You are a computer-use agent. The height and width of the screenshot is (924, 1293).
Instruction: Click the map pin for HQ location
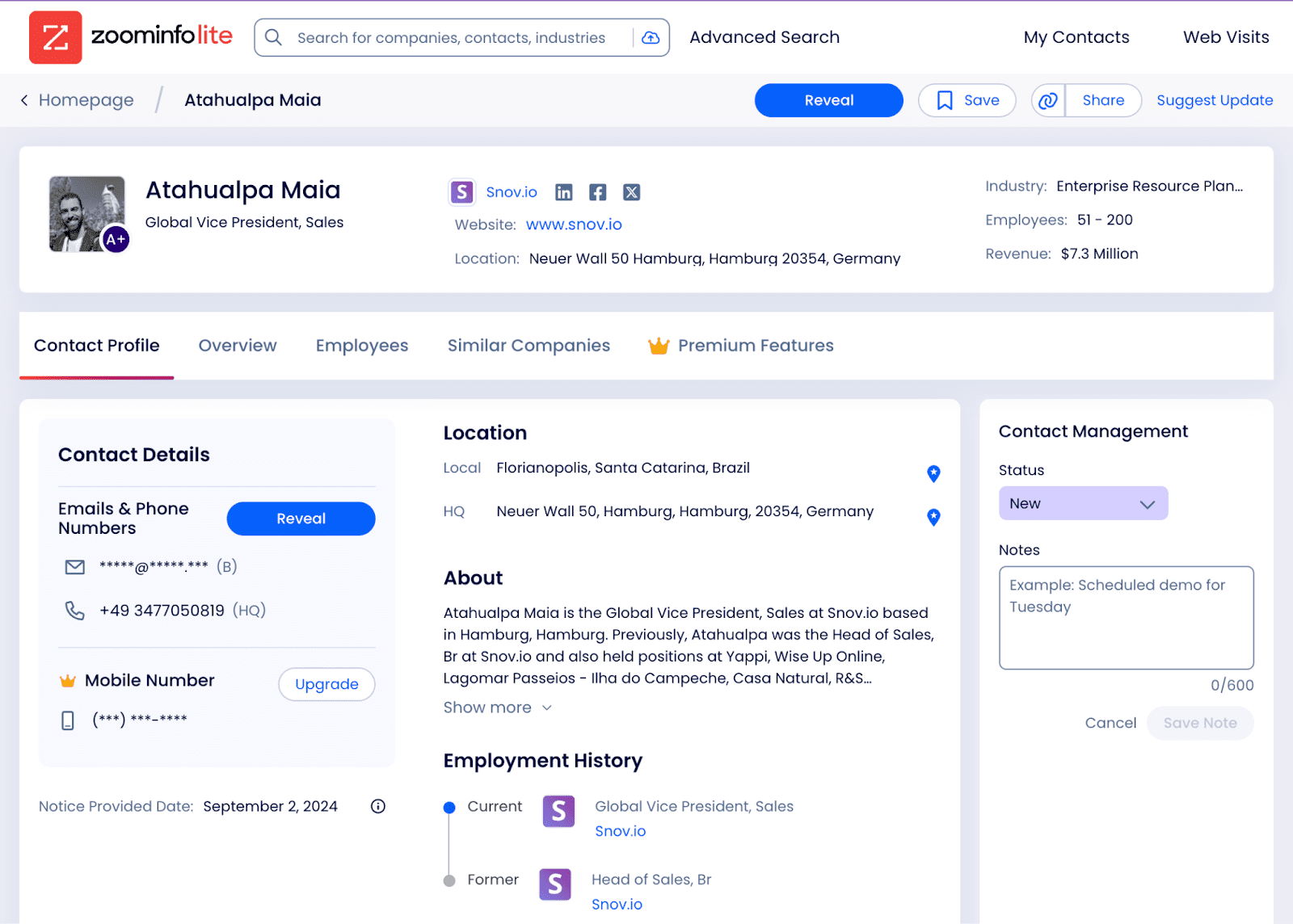933,517
